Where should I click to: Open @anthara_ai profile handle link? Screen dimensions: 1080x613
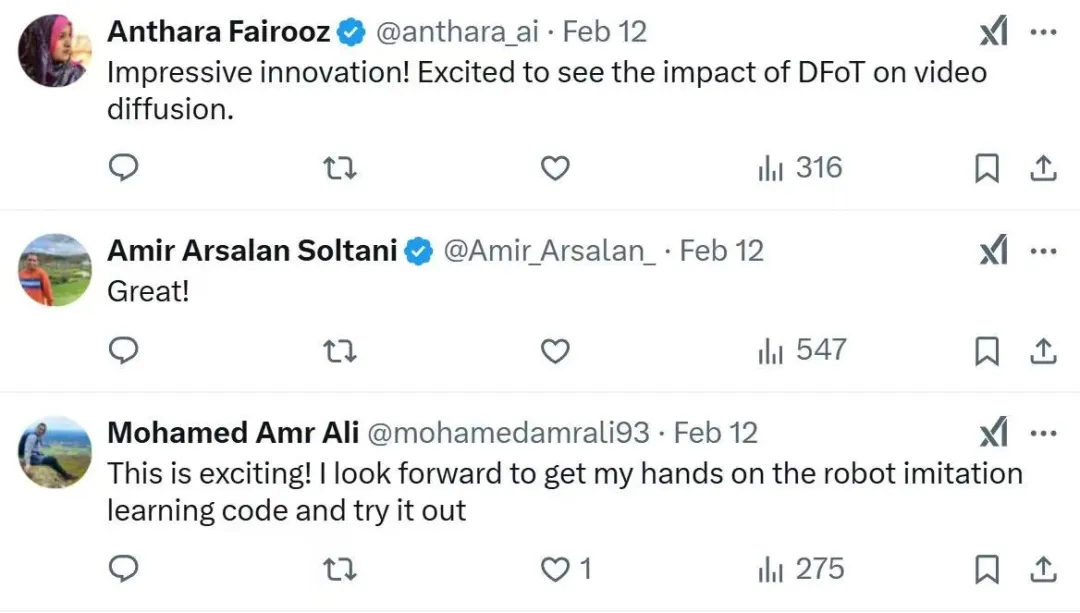pos(456,32)
